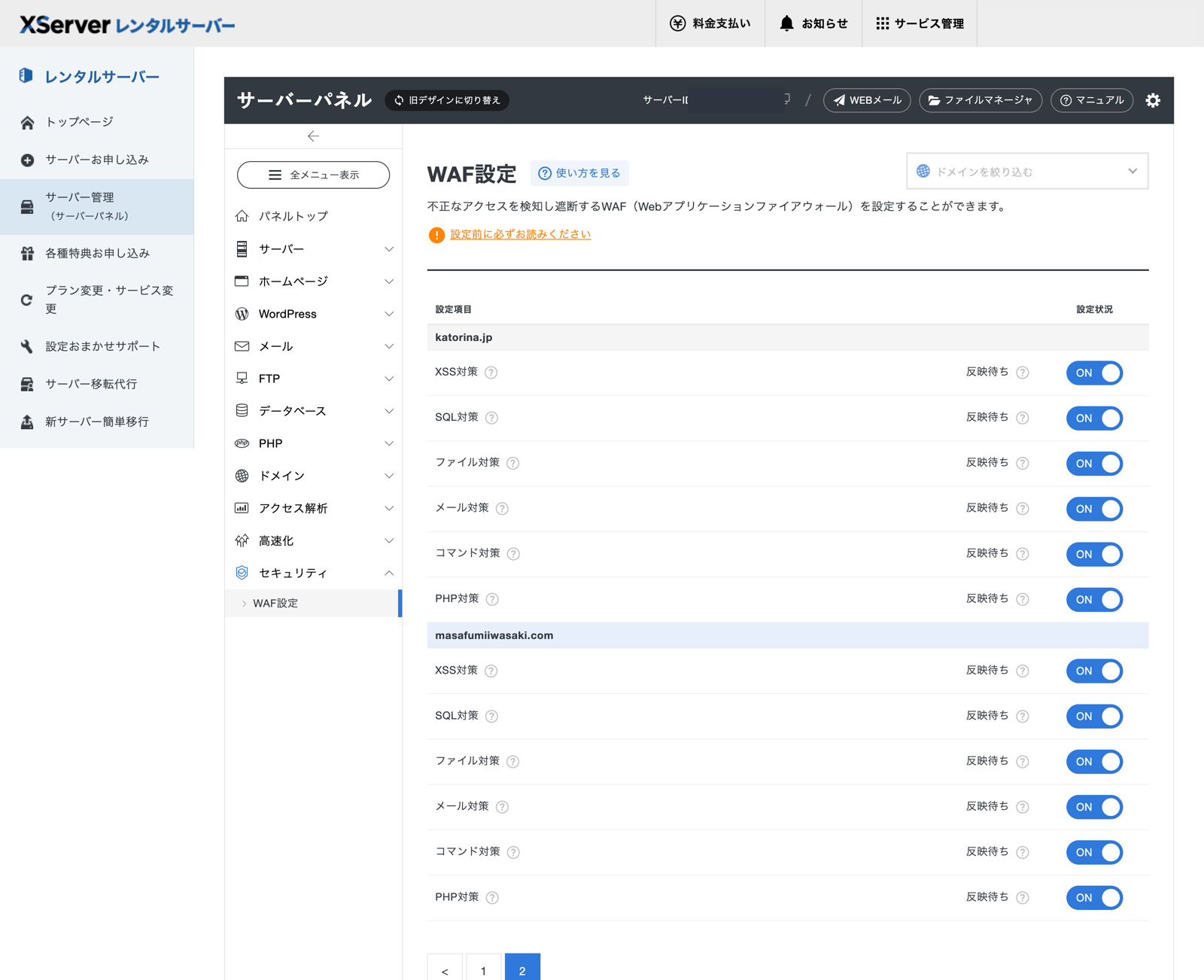Open the WEBメール button

point(867,100)
